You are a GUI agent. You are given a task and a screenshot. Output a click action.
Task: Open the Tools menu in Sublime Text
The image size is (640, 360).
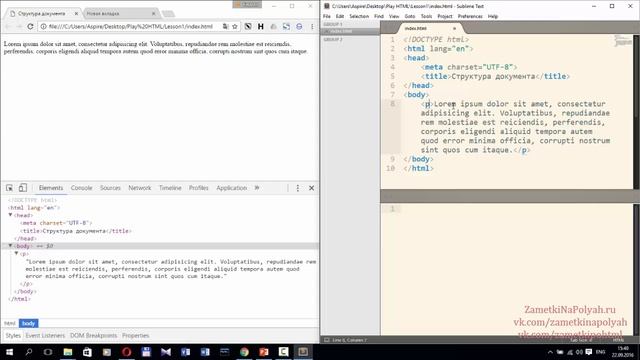[426, 16]
